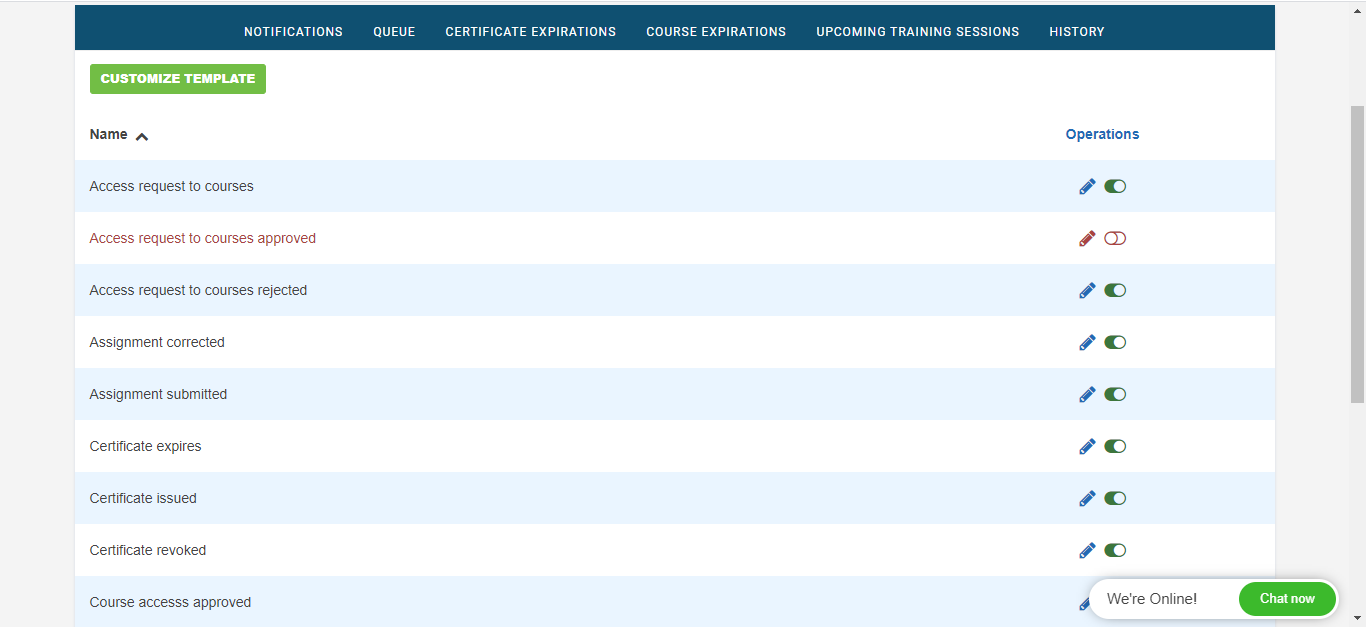Edit the Assignment corrected notification

point(1087,342)
